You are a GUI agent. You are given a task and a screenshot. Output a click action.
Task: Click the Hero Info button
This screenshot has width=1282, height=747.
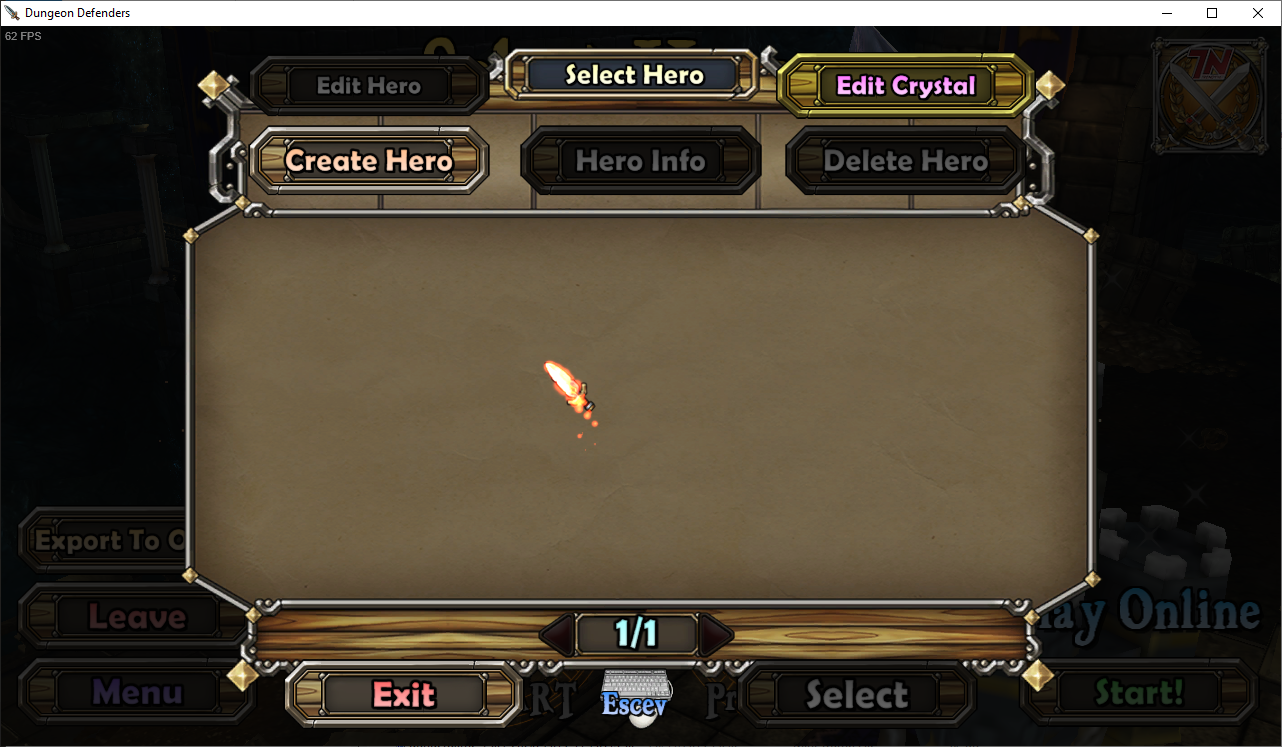click(641, 161)
